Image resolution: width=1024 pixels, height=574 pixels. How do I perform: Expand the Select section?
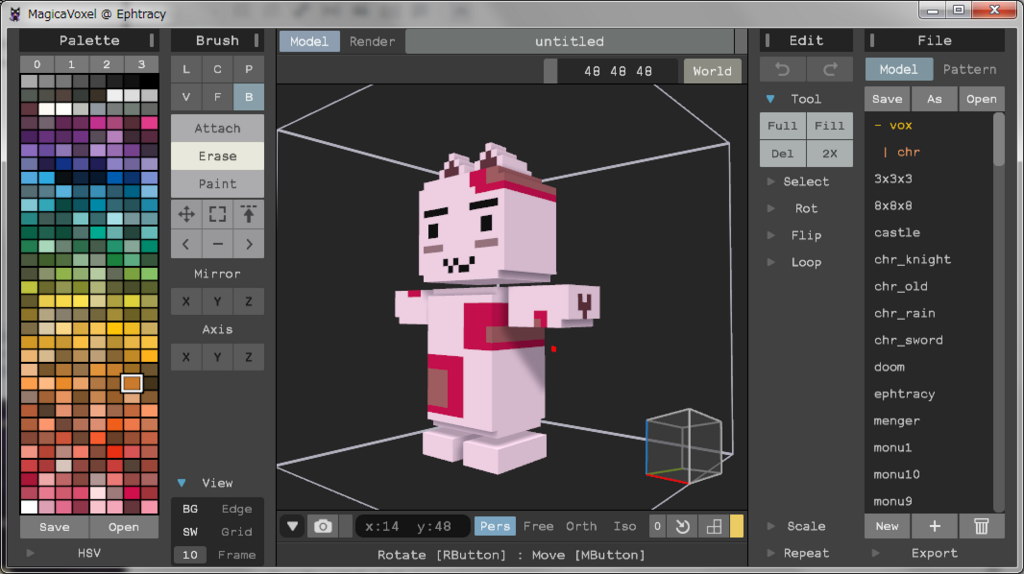point(771,182)
